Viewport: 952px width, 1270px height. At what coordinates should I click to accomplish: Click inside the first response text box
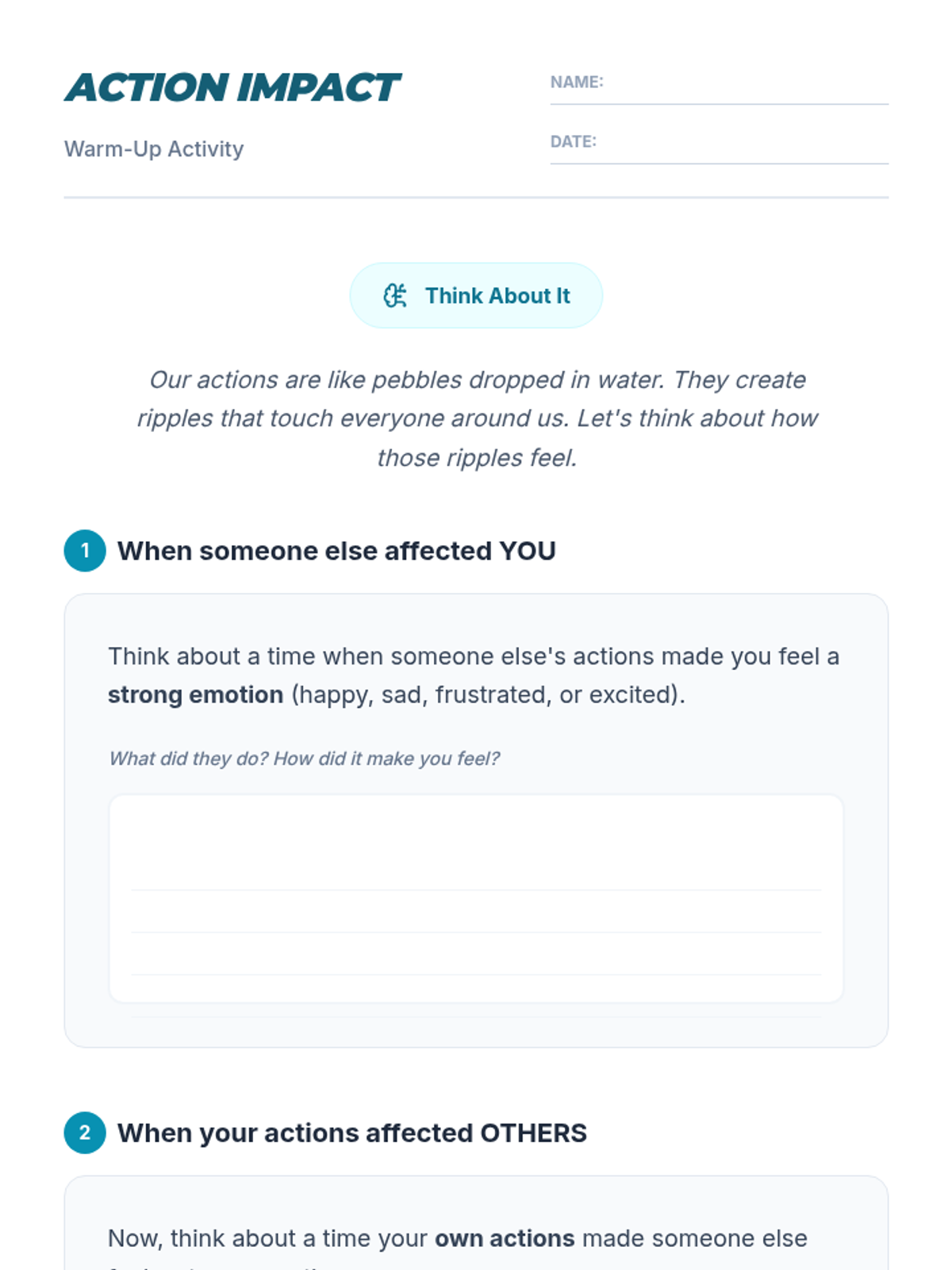pos(476,899)
